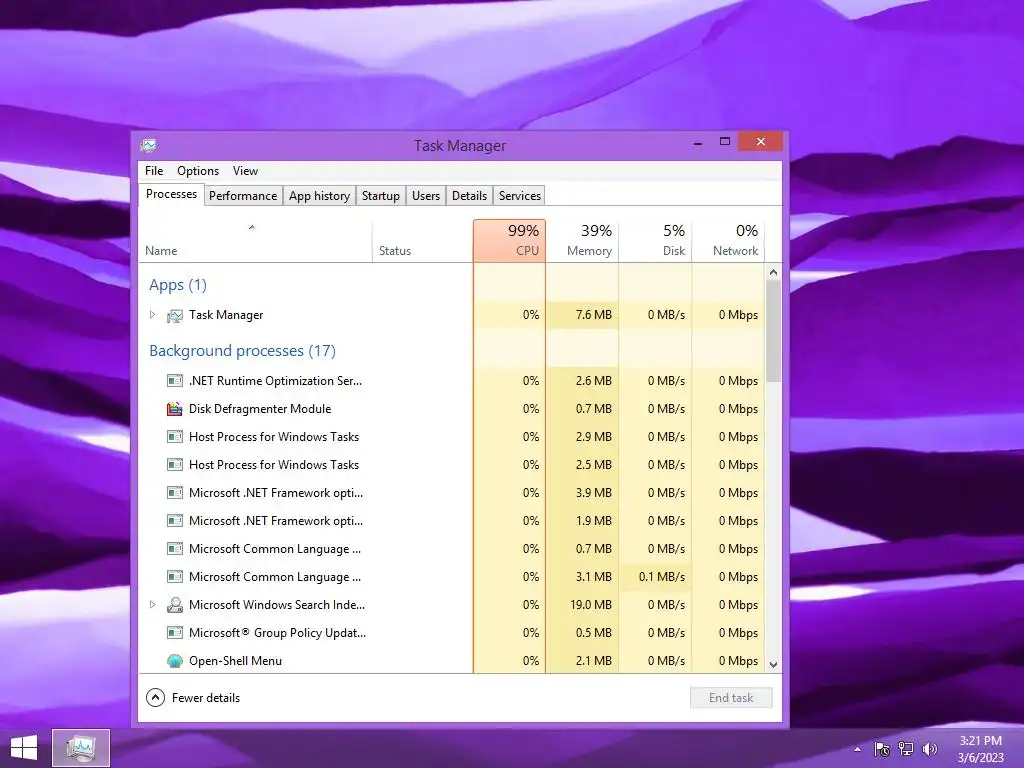Switch to the Performance tab
This screenshot has height=768, width=1024.
243,196
